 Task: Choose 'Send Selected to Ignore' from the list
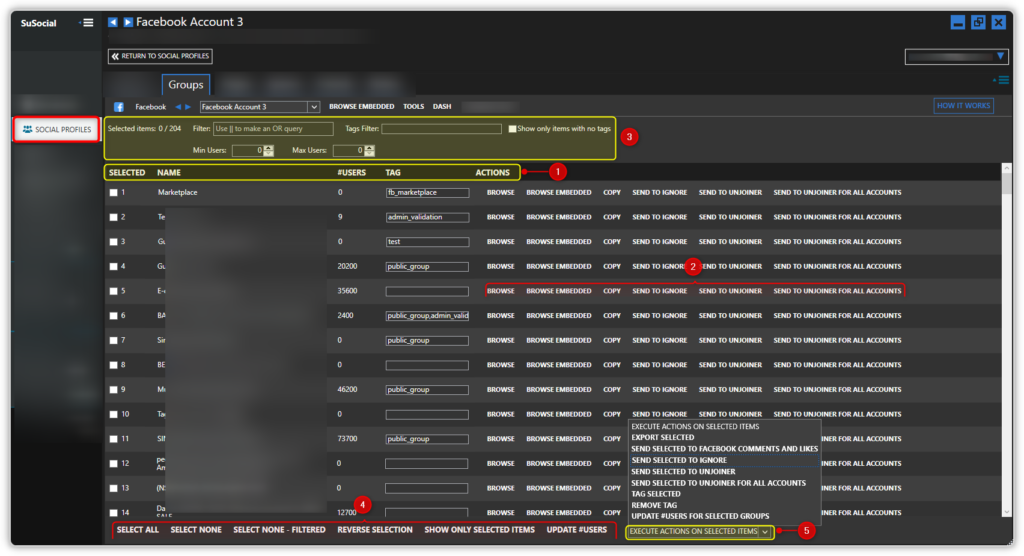pyautogui.click(x=679, y=460)
